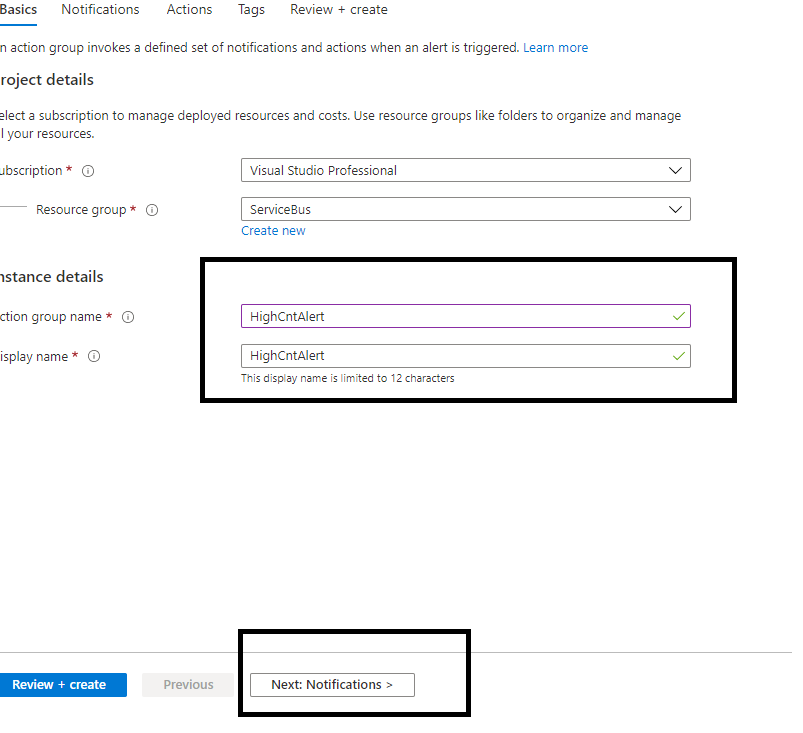Follow the Learn more link

[555, 48]
